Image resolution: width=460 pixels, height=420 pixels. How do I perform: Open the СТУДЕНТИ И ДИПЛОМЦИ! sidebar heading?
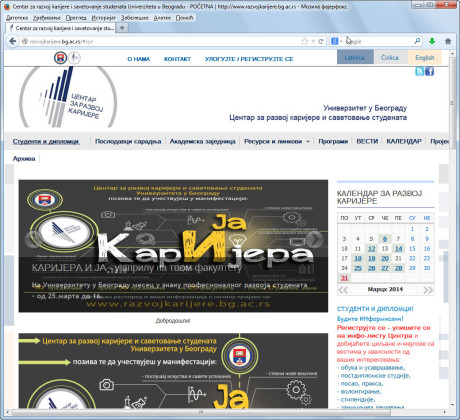point(375,309)
